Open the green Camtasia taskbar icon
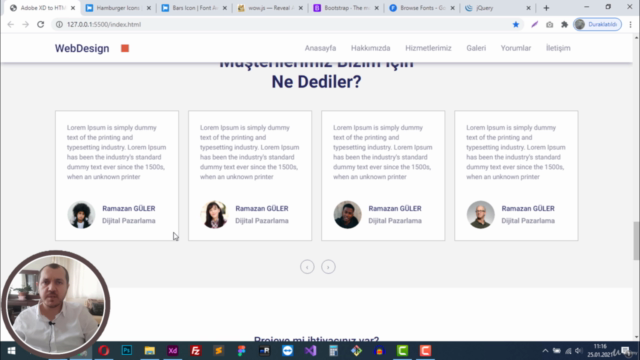This screenshot has width=640, height=360. (x=402, y=351)
